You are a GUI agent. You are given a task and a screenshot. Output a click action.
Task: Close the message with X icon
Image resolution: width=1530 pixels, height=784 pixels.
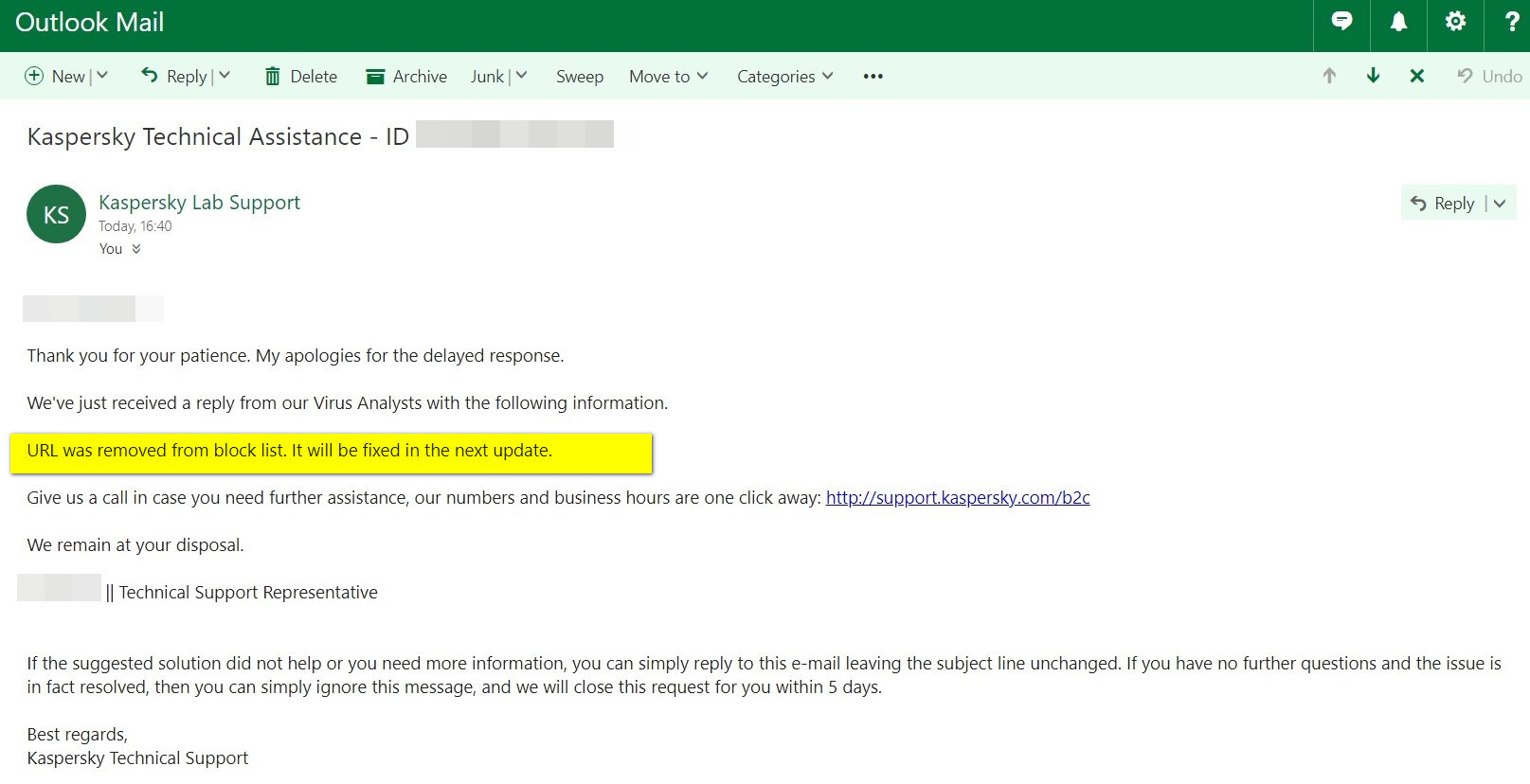point(1417,76)
